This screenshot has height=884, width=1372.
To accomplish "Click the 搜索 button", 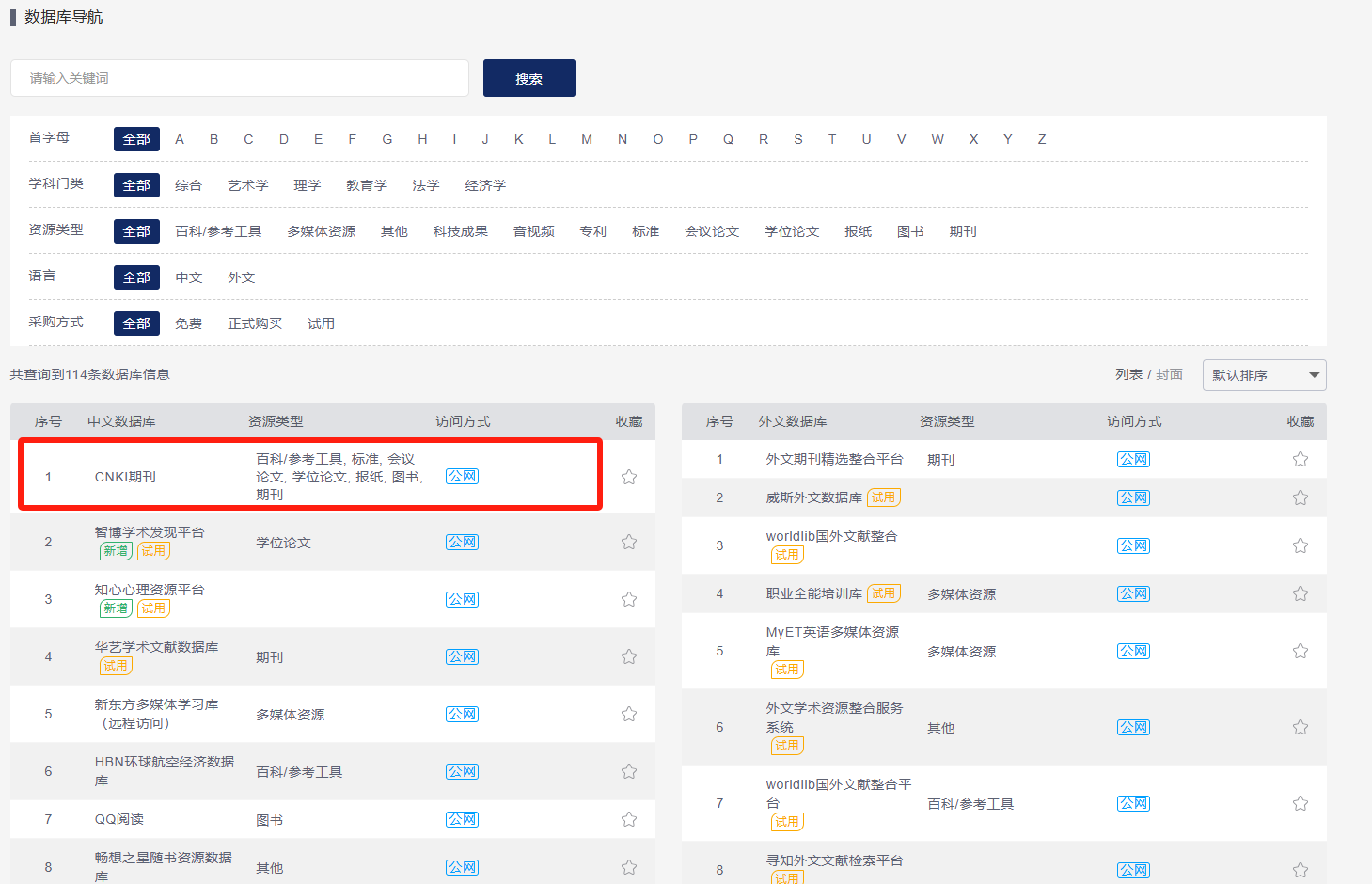I will (529, 78).
